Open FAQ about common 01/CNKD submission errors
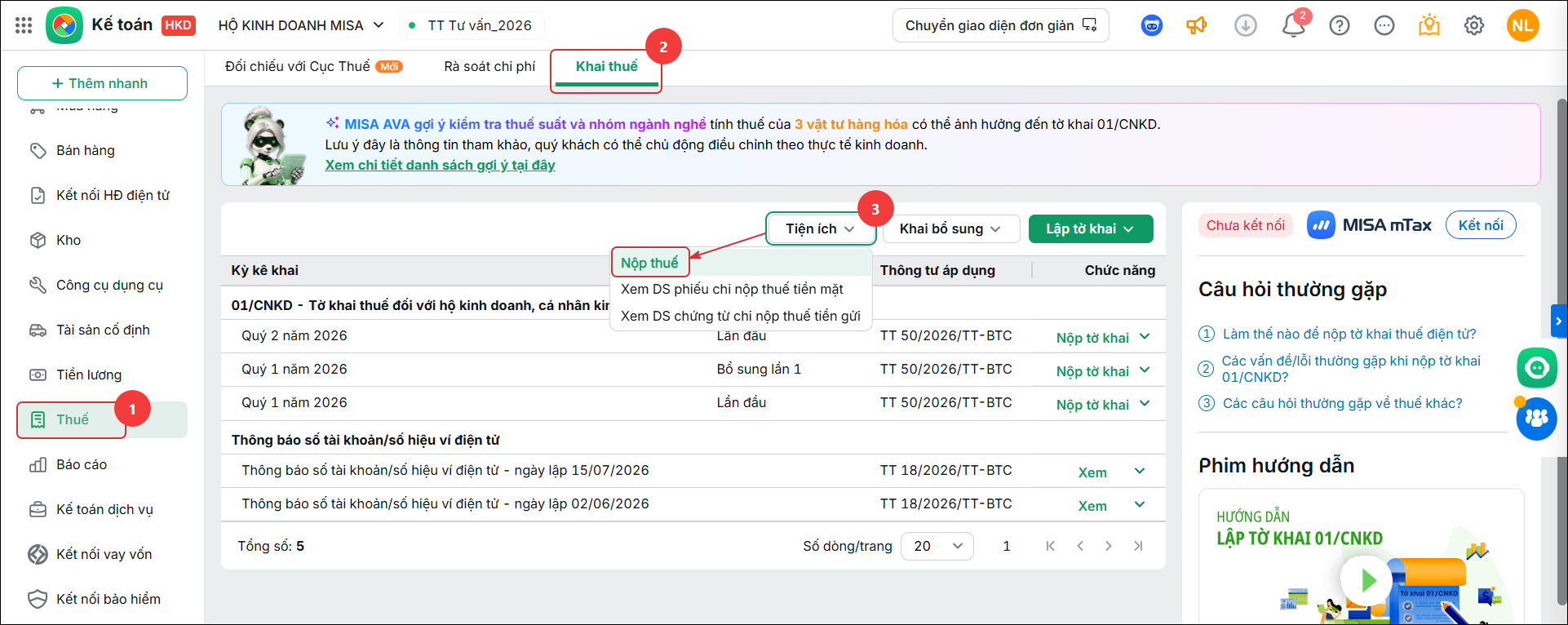The height and width of the screenshot is (625, 1568). (x=1351, y=369)
